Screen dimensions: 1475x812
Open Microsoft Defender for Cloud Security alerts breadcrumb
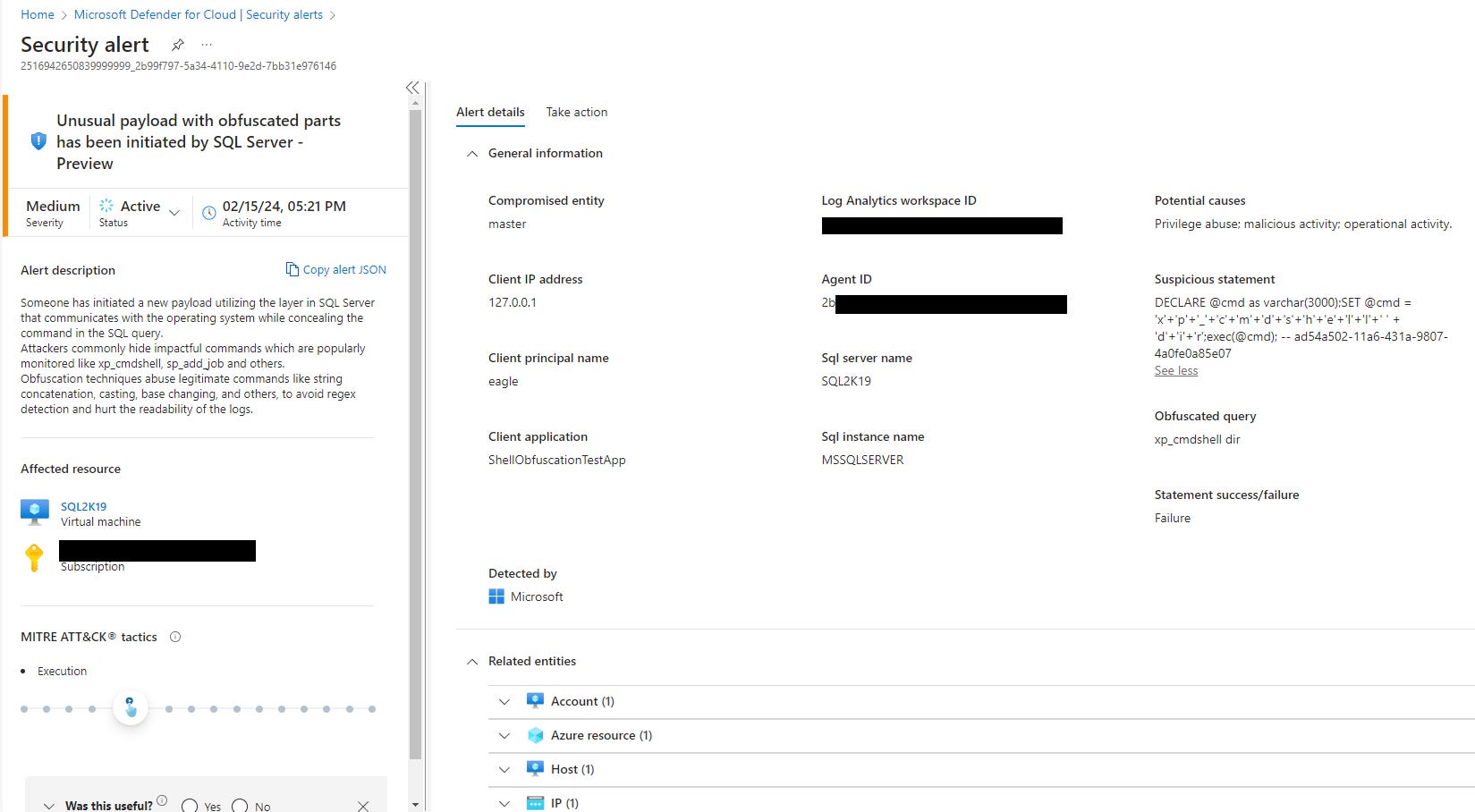[x=199, y=14]
